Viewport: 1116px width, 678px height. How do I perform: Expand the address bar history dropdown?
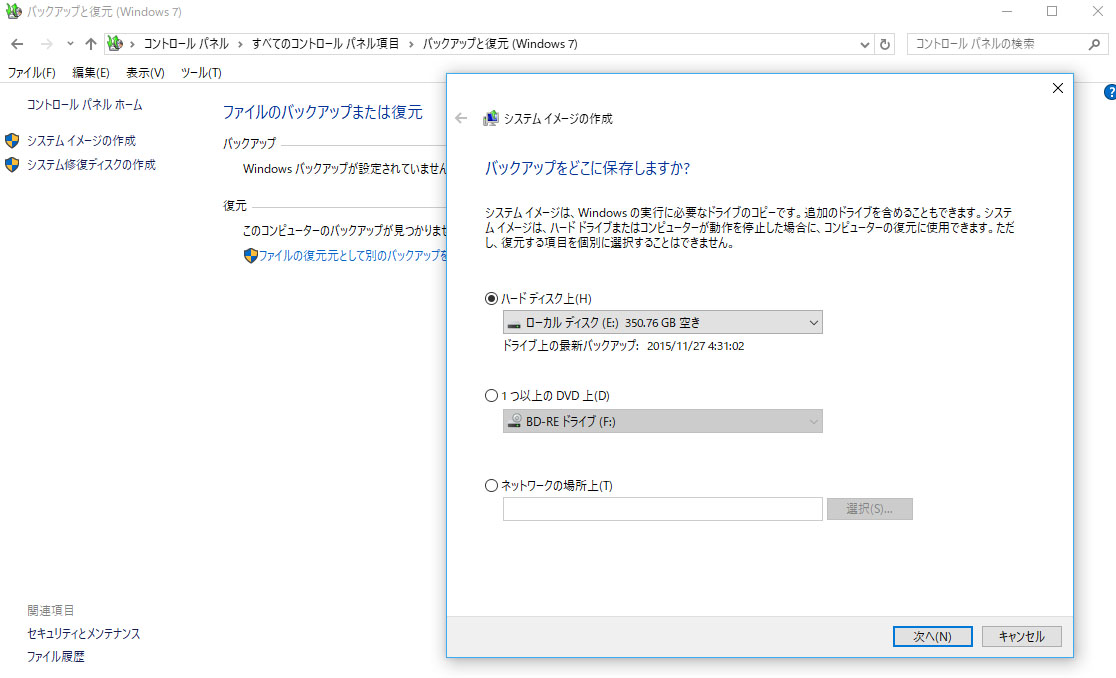[x=864, y=44]
